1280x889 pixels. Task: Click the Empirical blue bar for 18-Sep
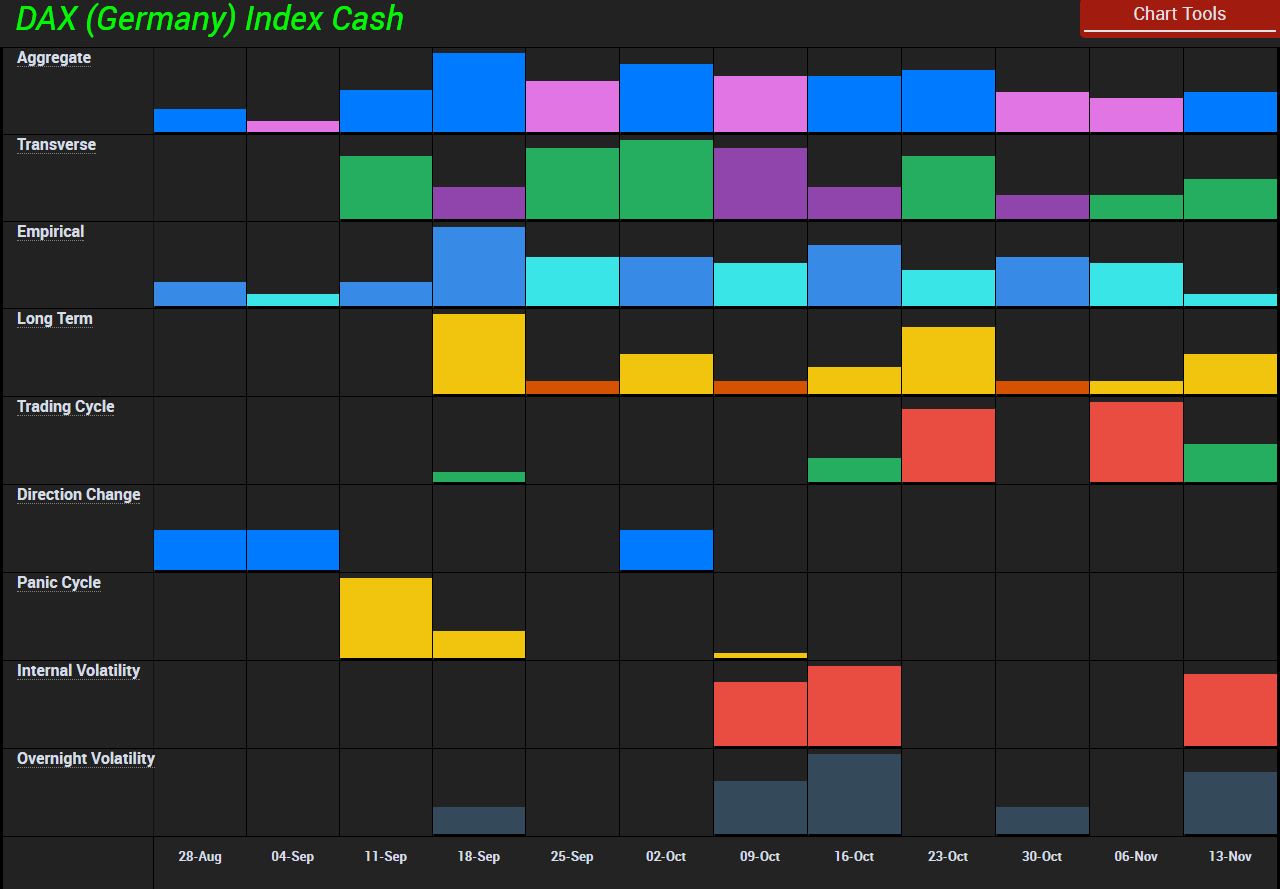point(479,266)
